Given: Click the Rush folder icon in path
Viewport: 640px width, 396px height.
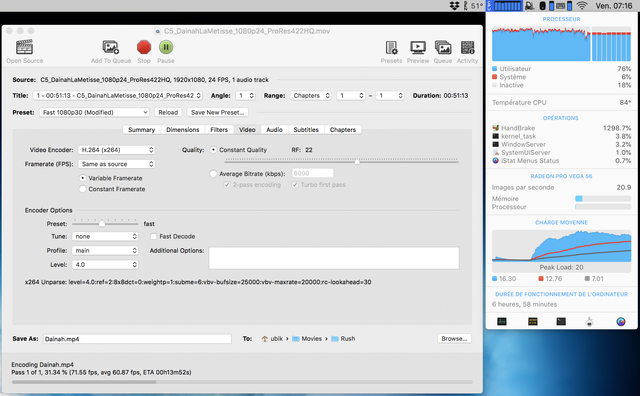Looking at the screenshot, I should pos(335,338).
